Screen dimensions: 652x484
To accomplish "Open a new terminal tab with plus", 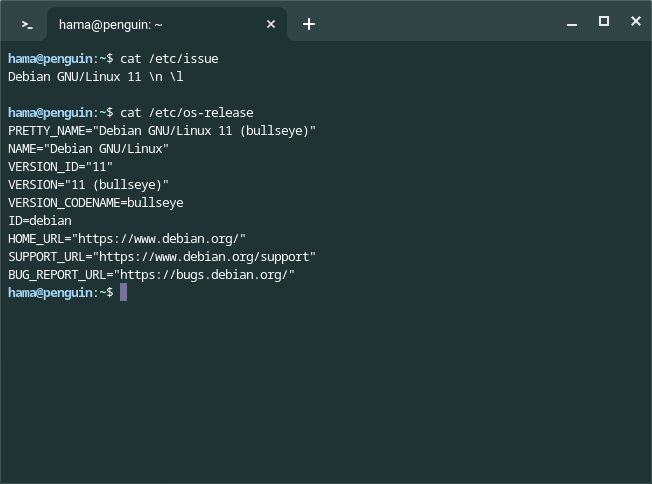I will [309, 24].
